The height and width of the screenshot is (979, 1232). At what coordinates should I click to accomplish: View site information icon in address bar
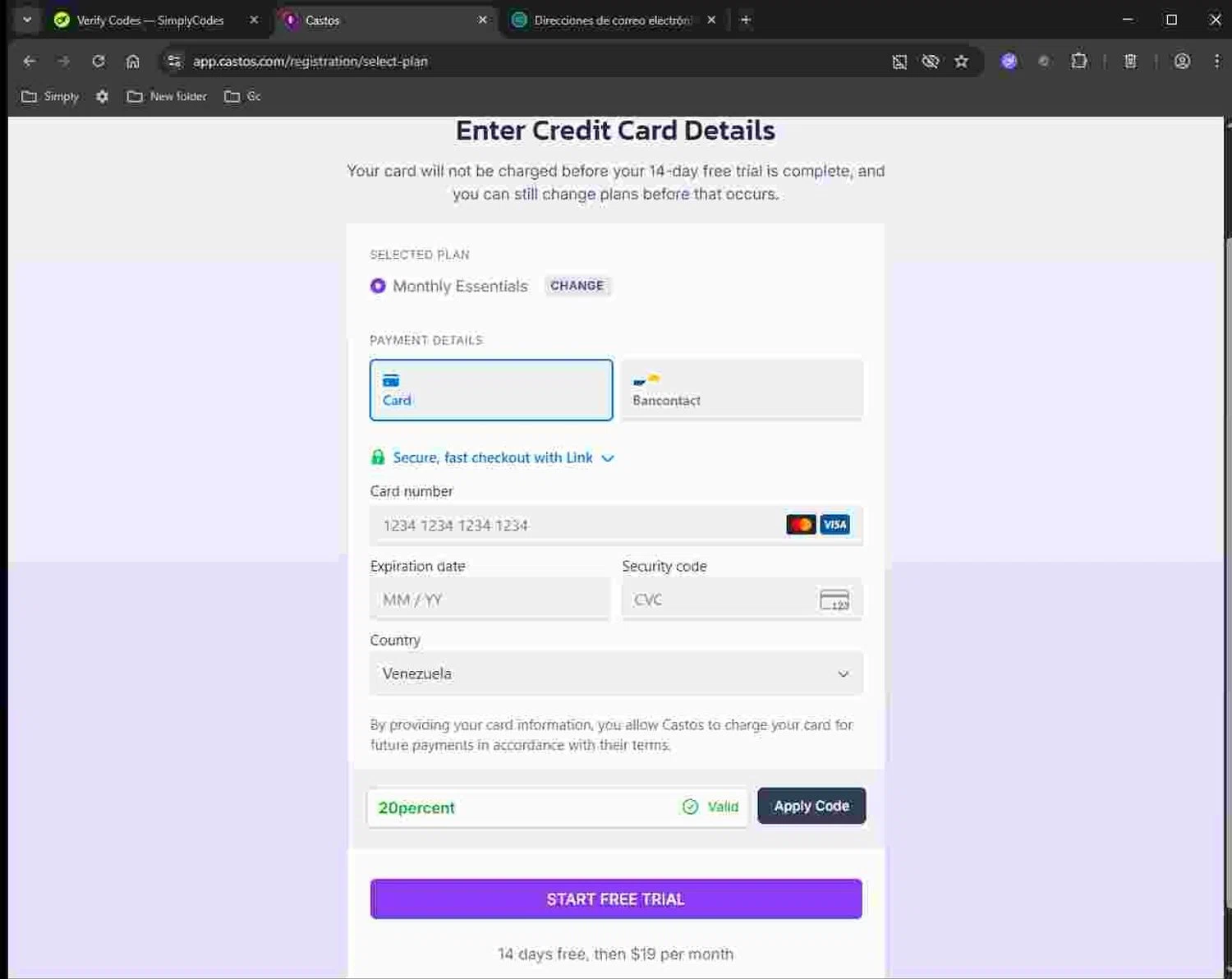(x=174, y=62)
